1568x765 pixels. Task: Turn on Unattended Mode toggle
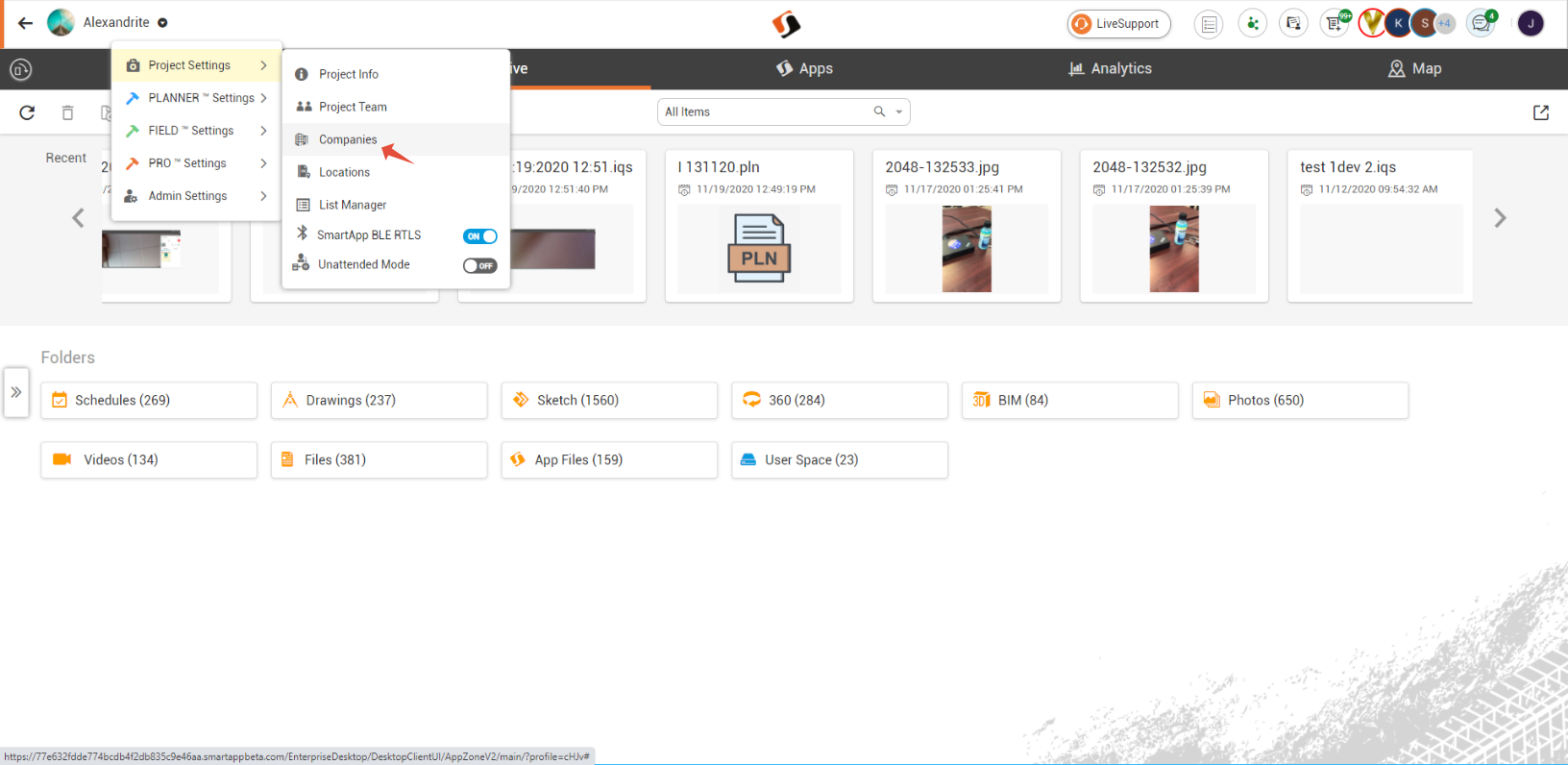(480, 265)
